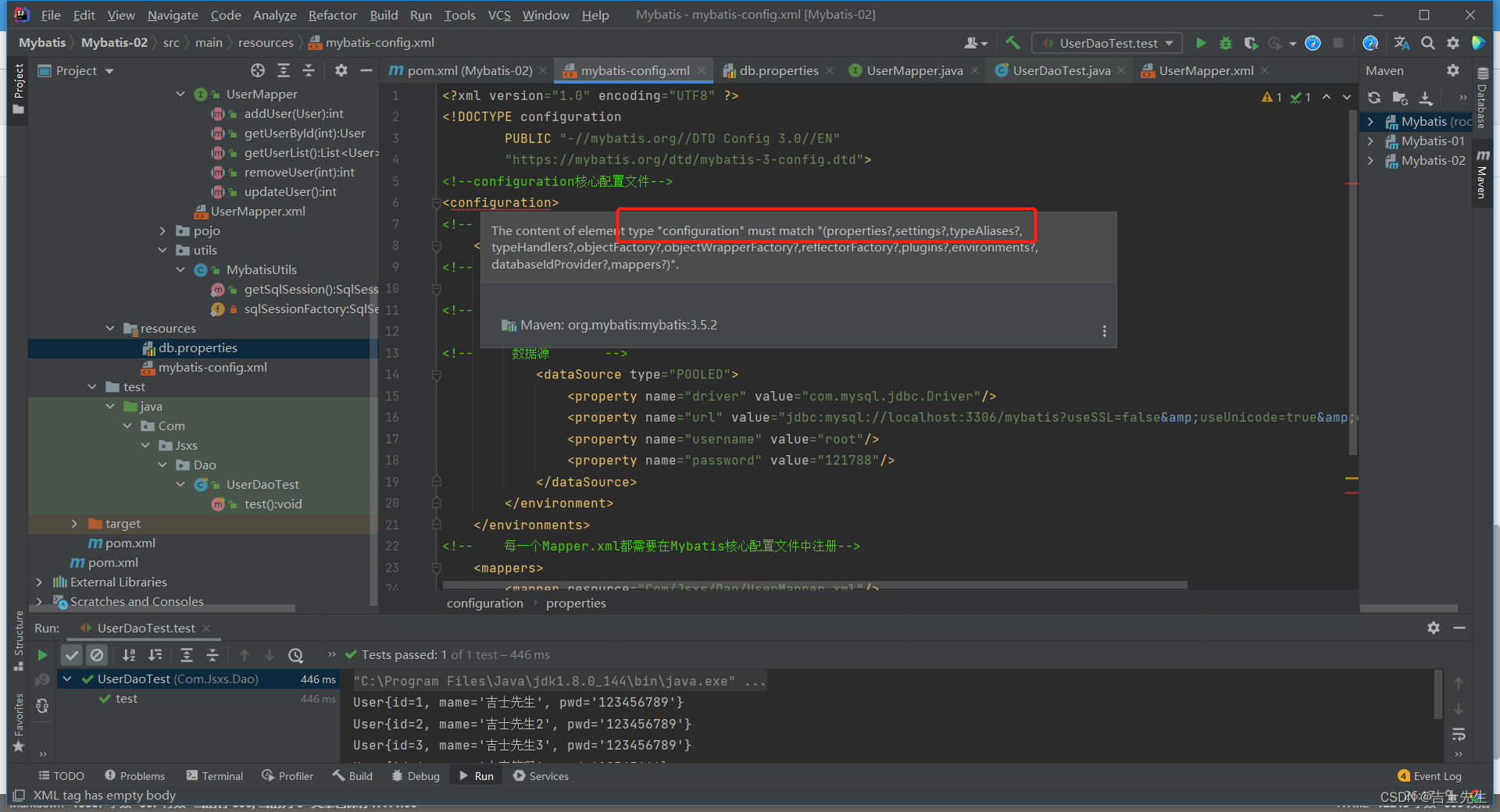Toggle the Database tool window
The image size is (1500, 812).
point(1482,98)
